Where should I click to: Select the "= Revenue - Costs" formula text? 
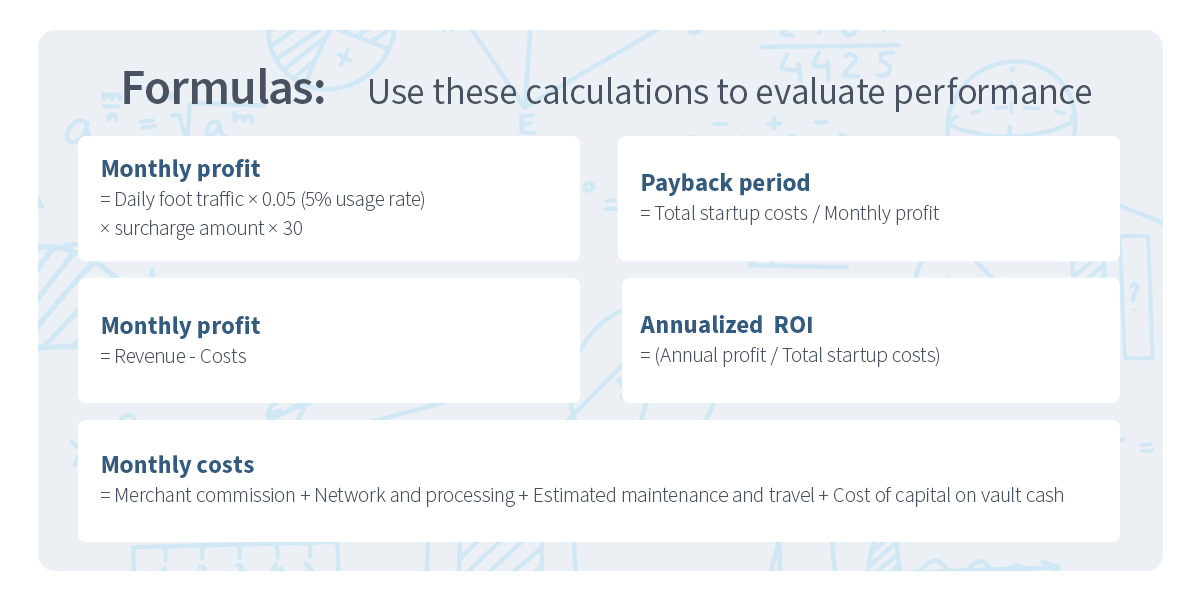pos(173,356)
